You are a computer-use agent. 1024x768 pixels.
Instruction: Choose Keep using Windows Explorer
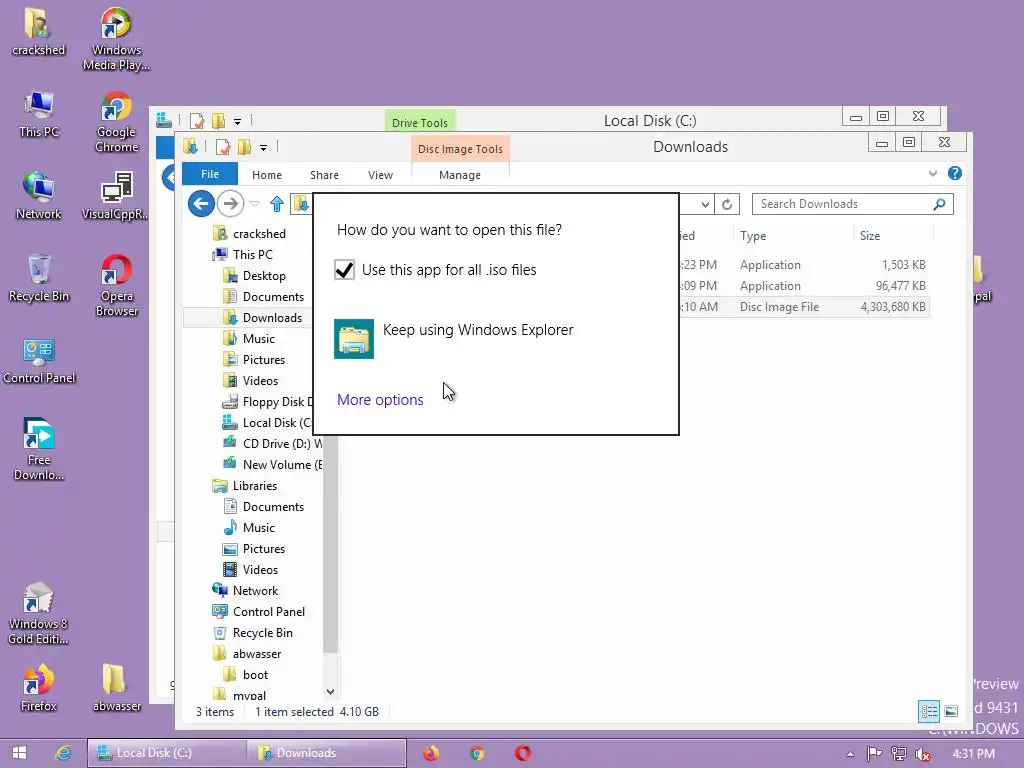point(454,338)
